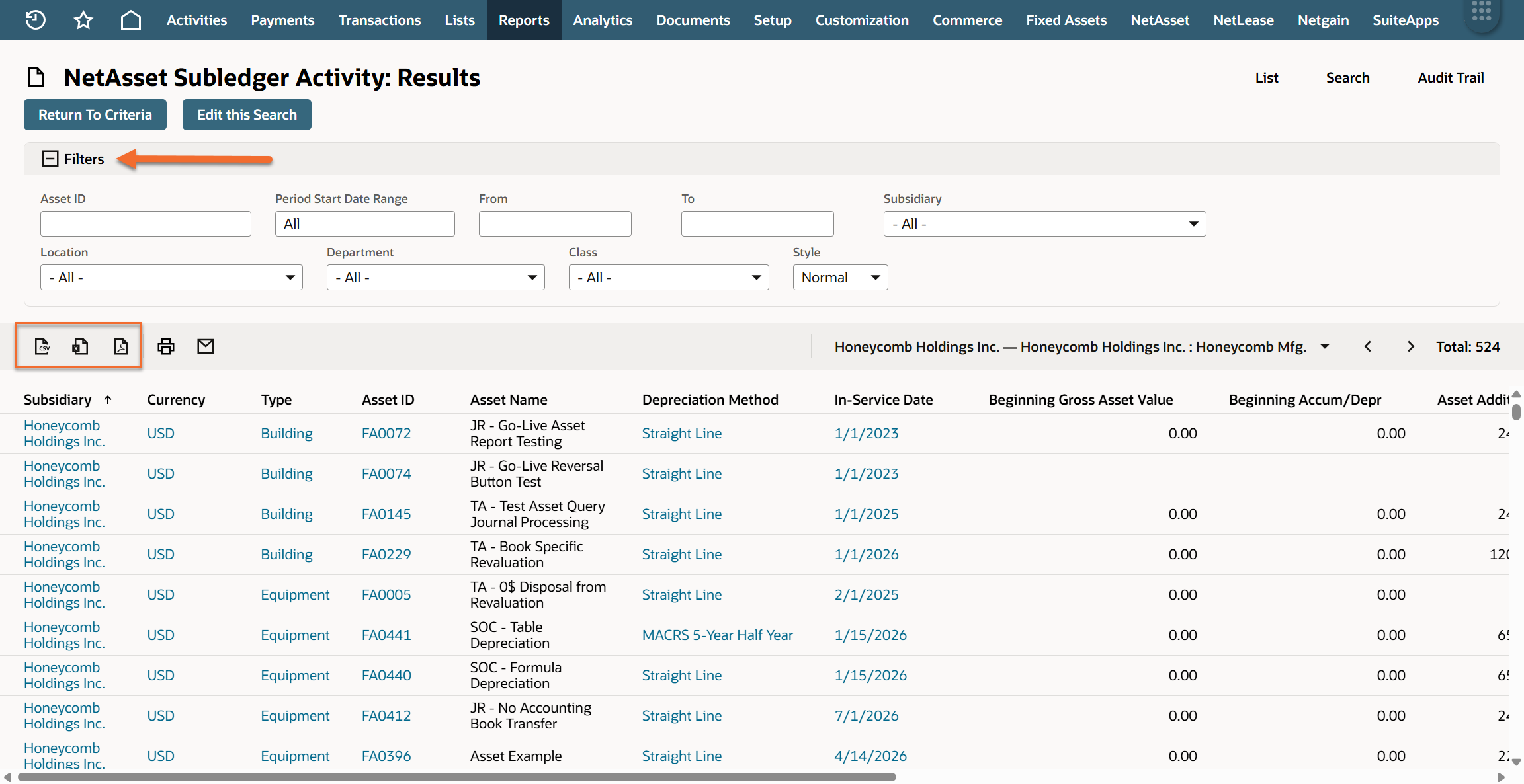The image size is (1524, 784).
Task: Open the Reports menu
Action: (524, 20)
